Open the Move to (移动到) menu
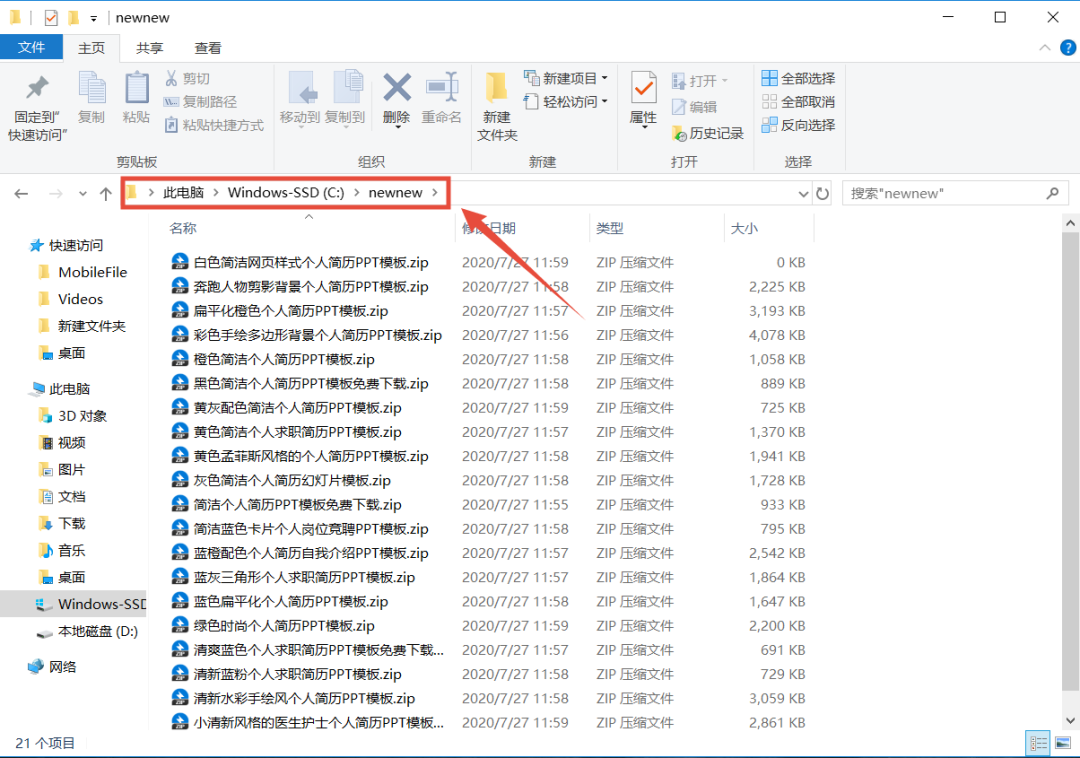This screenshot has width=1080, height=758. coord(300,99)
